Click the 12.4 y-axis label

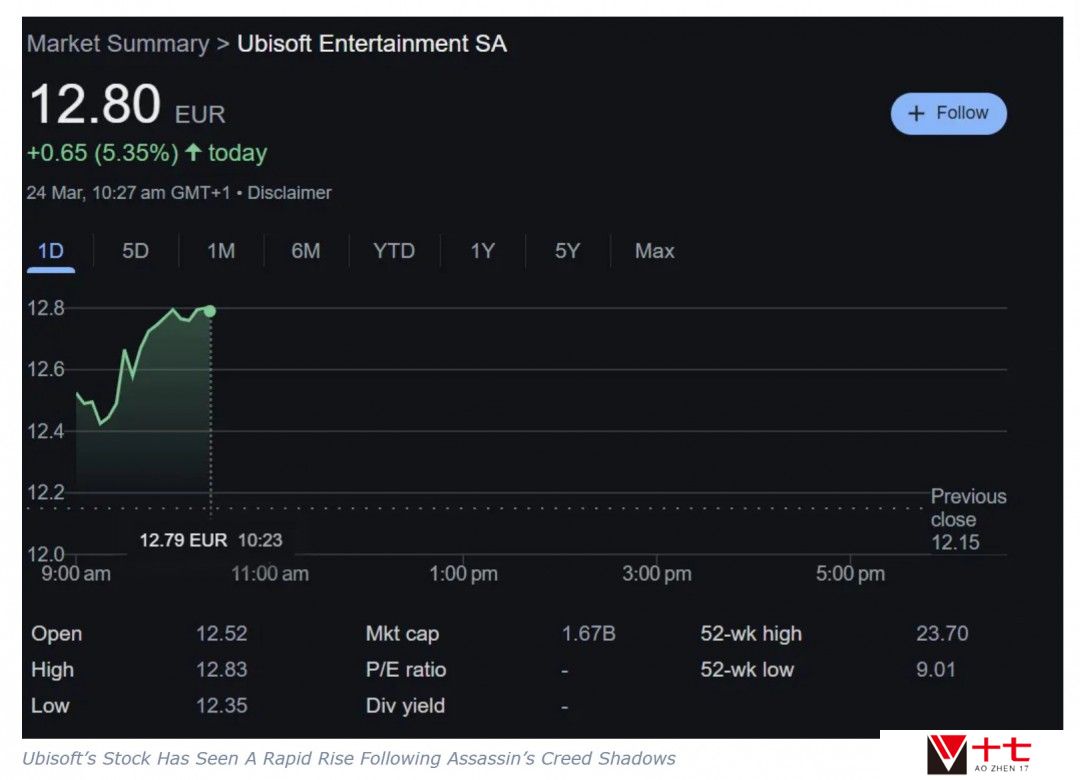(x=45, y=432)
